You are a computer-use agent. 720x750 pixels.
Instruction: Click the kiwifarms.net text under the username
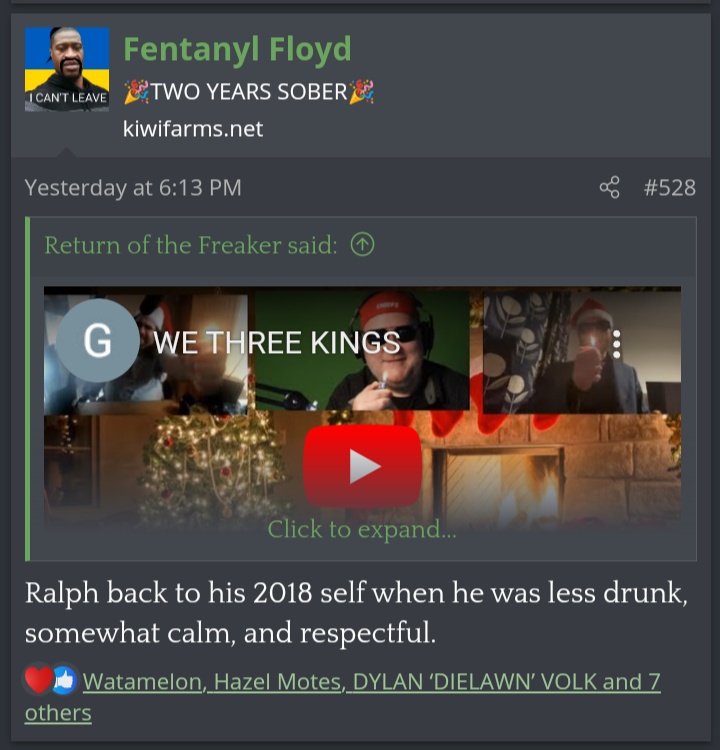click(x=193, y=128)
